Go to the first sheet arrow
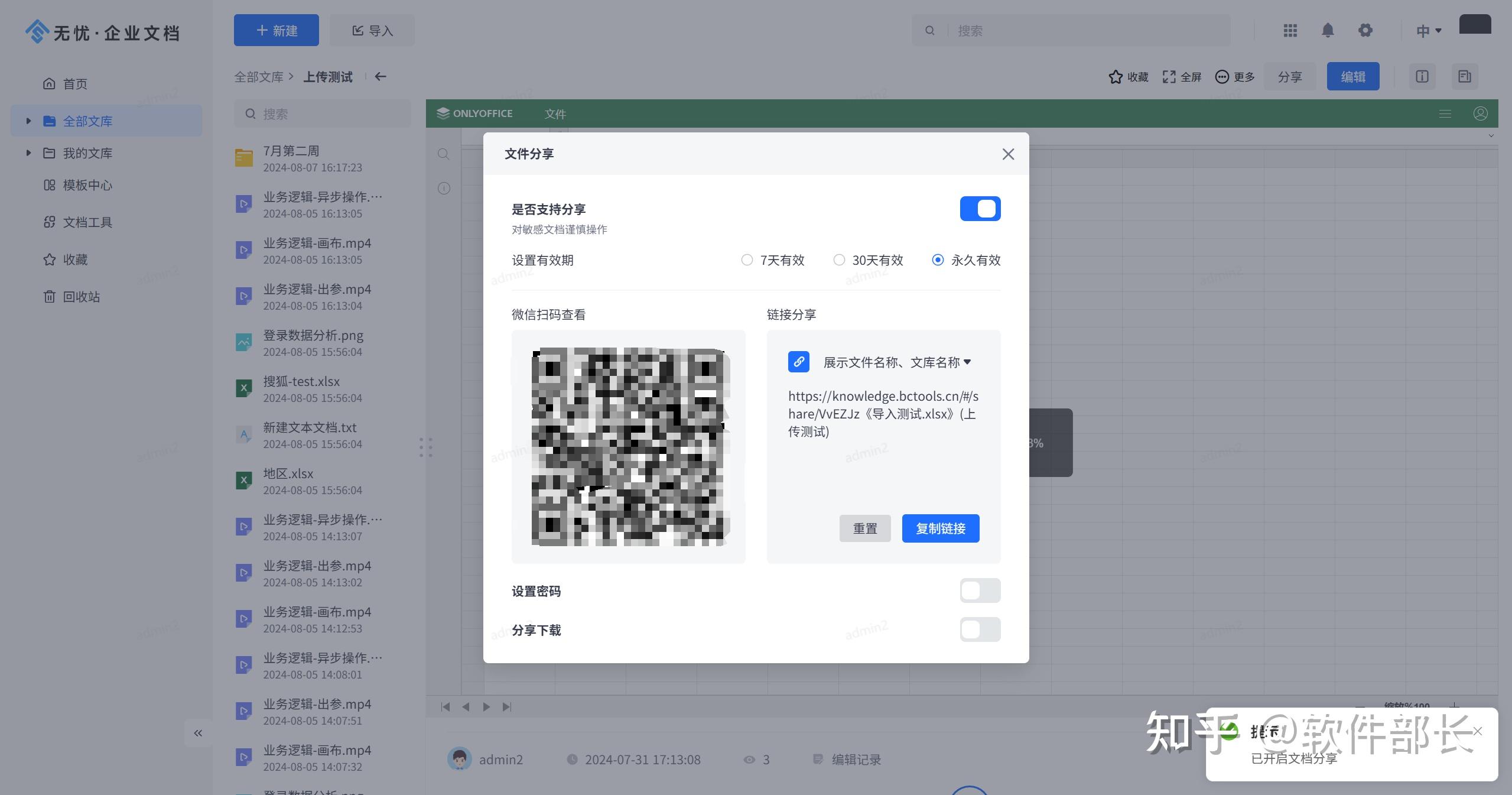 (446, 707)
